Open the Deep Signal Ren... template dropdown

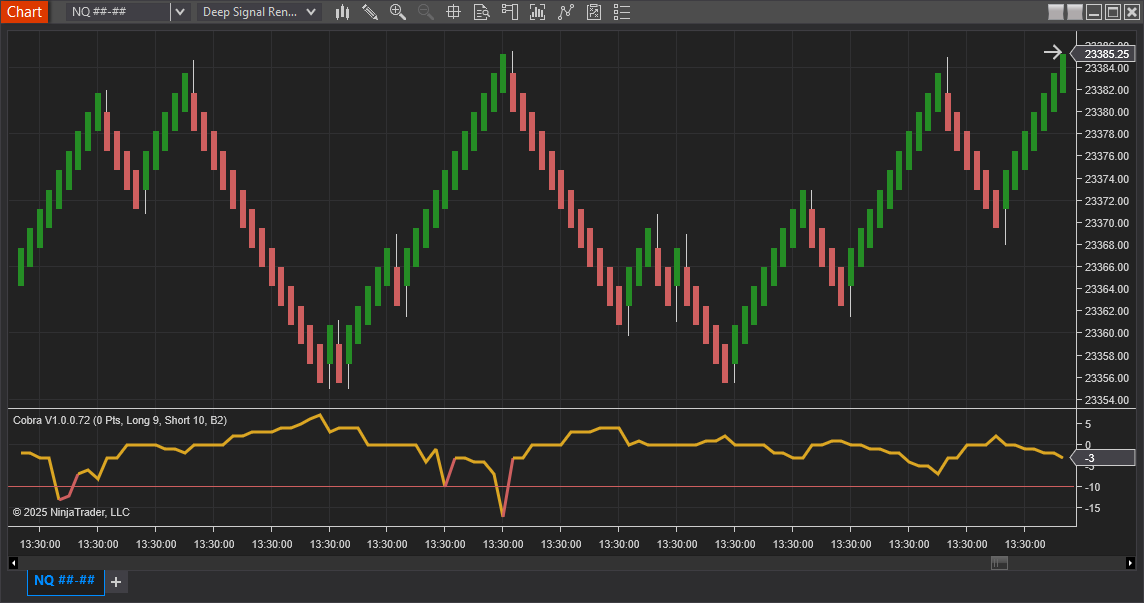tap(259, 12)
